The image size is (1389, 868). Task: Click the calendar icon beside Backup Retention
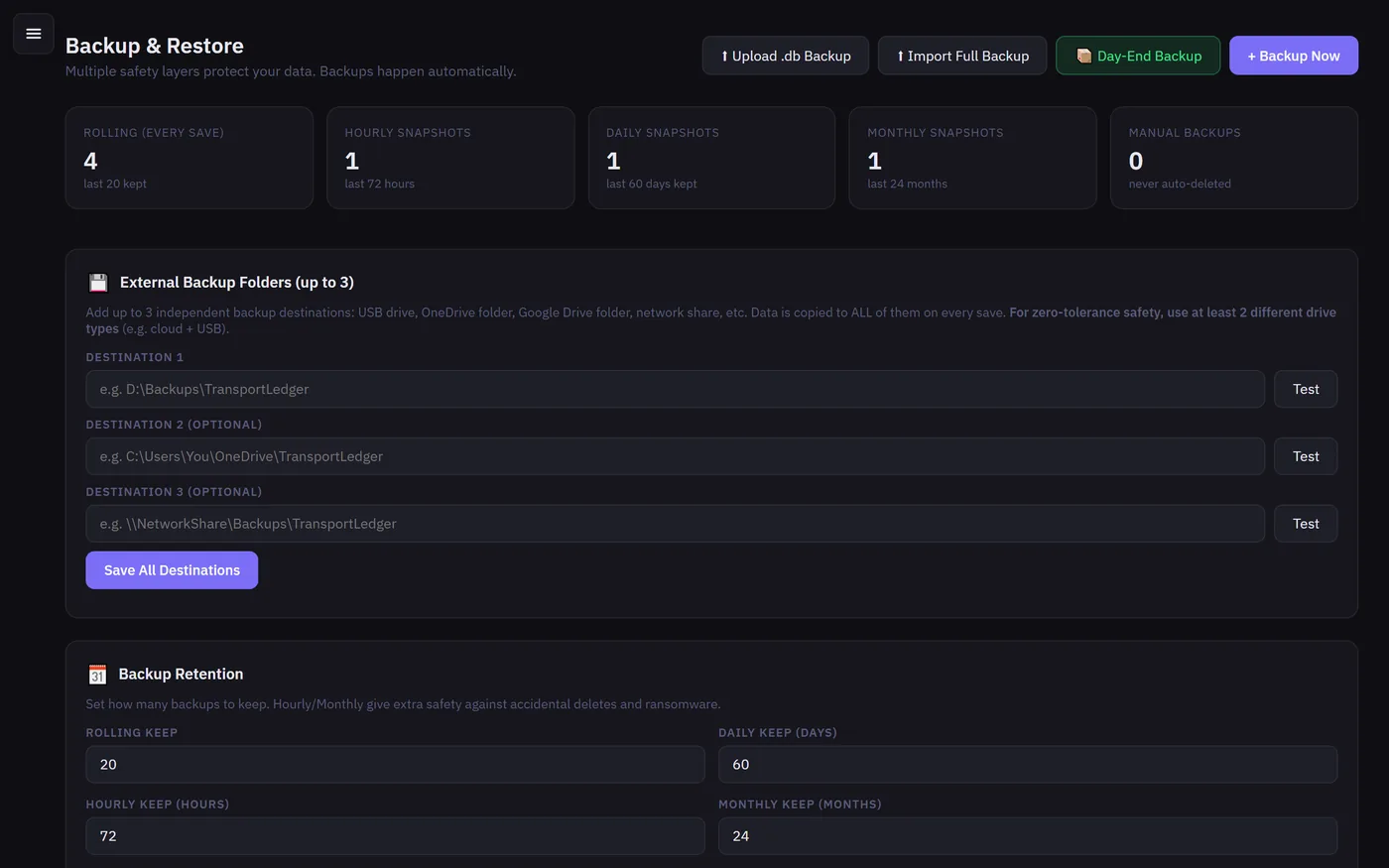97,675
